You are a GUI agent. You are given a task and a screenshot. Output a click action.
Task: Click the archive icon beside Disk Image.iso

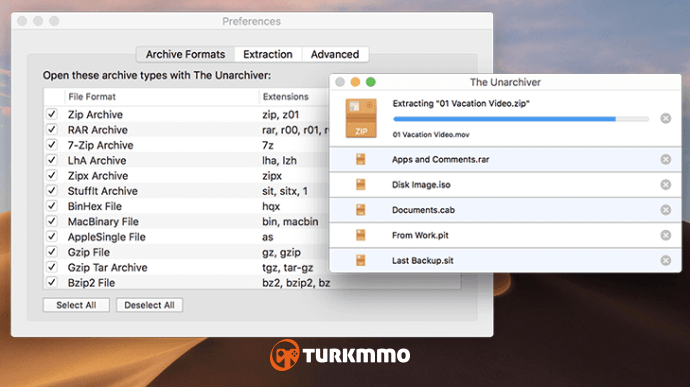coord(360,184)
